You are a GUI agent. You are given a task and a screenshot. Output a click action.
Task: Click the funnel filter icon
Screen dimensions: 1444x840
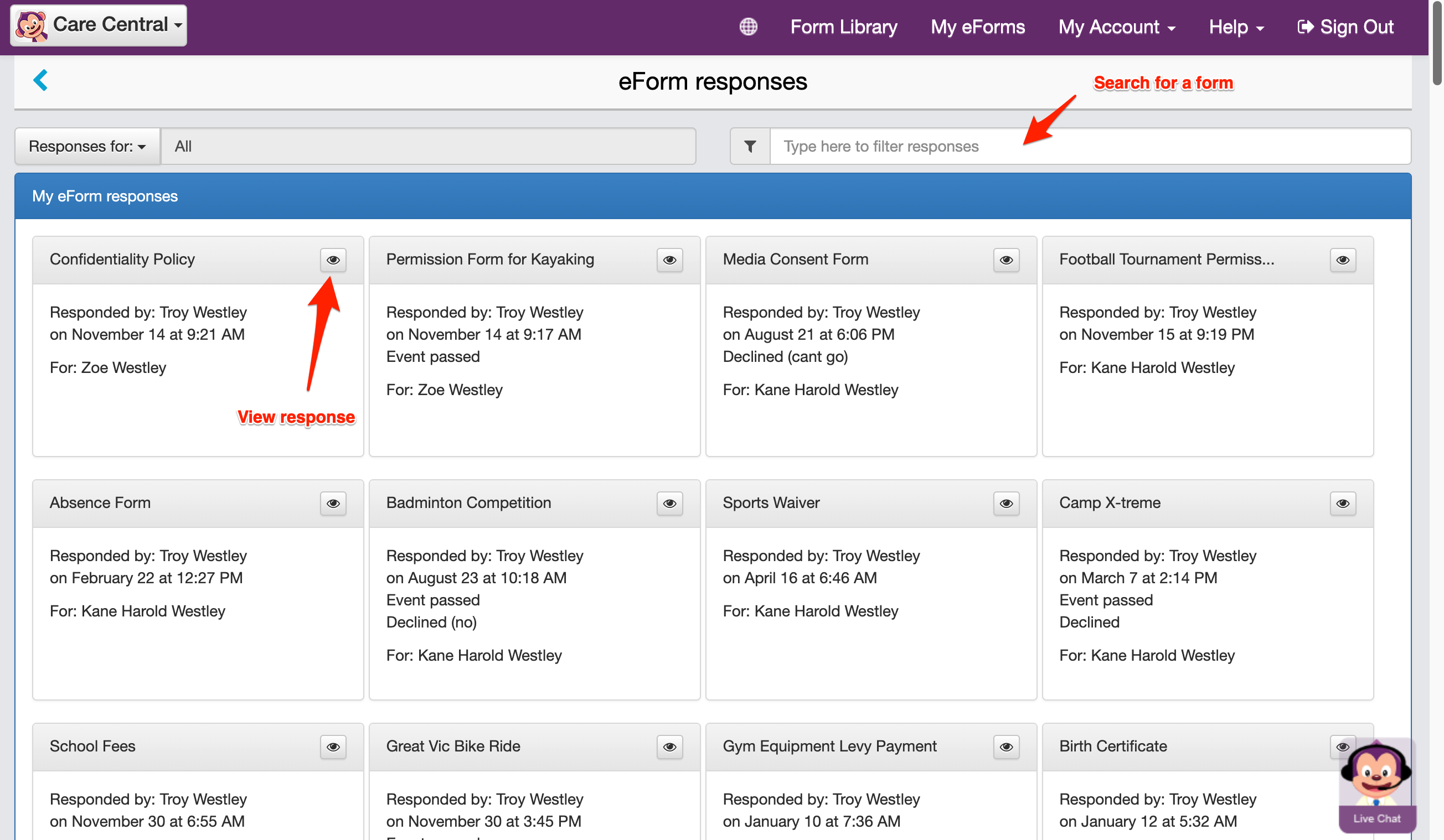[750, 147]
